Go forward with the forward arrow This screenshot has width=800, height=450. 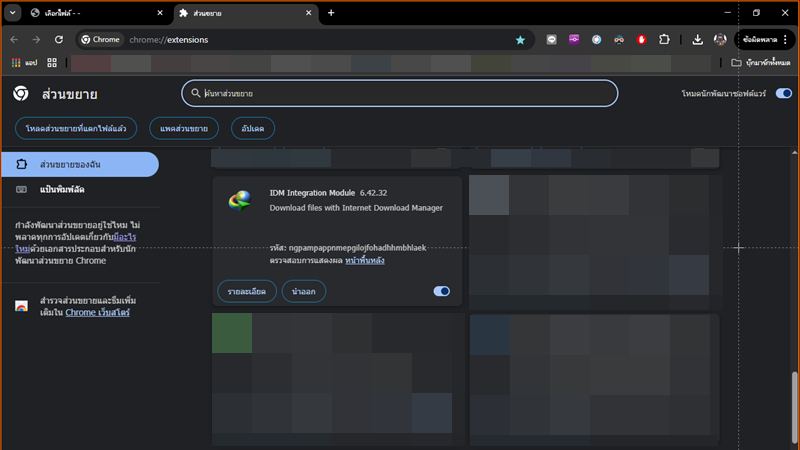click(36, 40)
